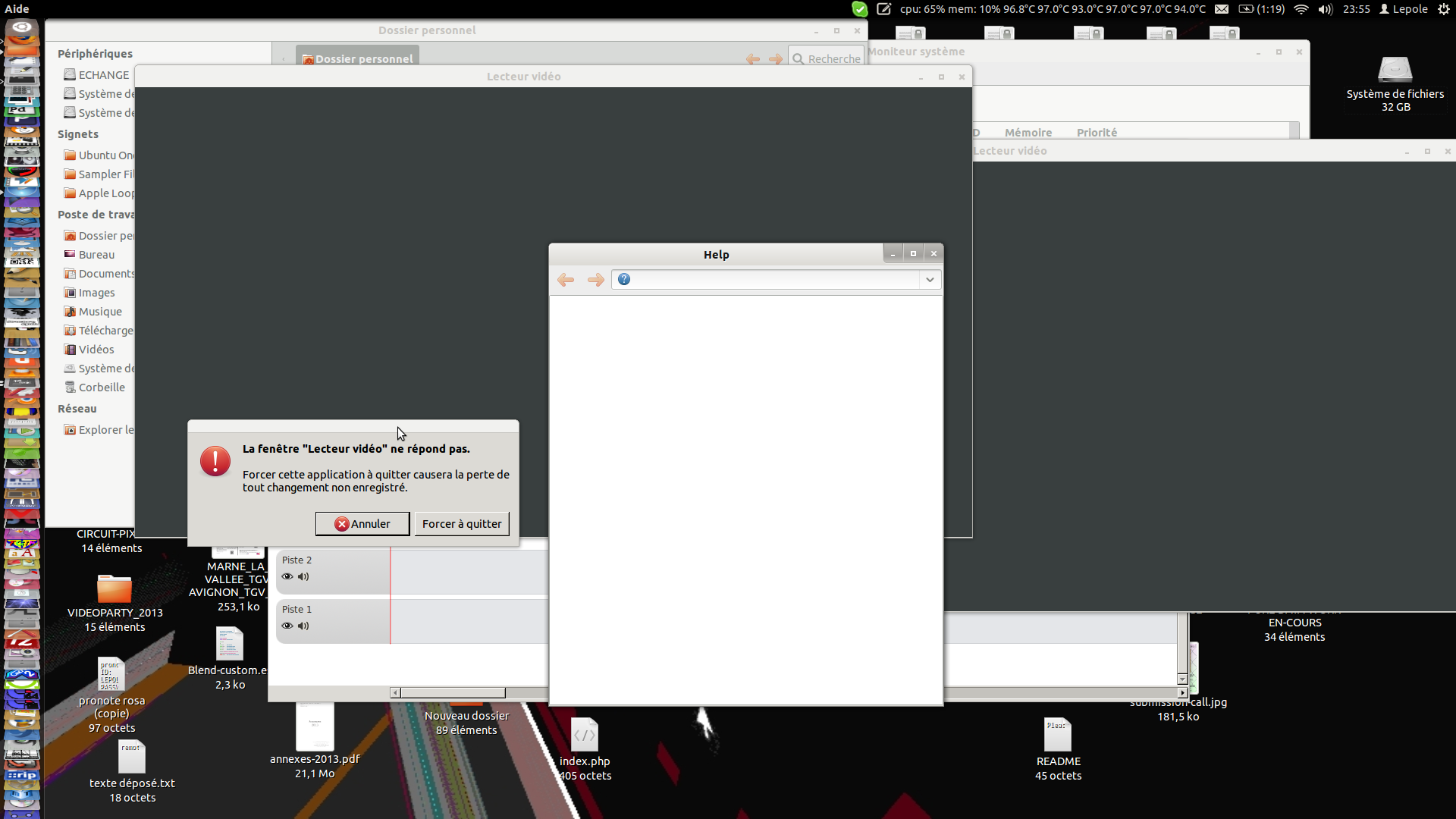Hide Piste 1 with its eye icon
The height and width of the screenshot is (819, 1456).
coord(287,626)
